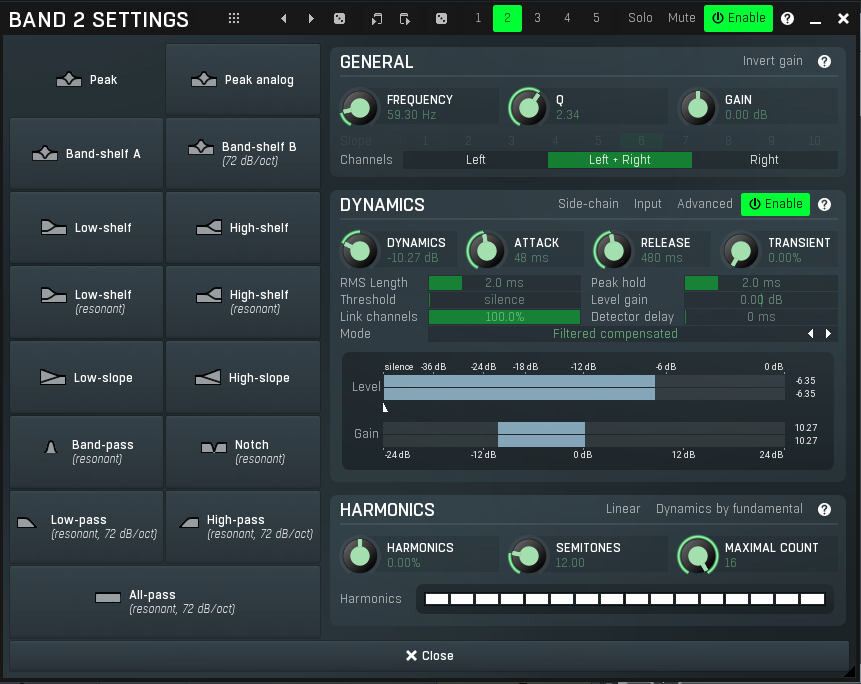Switch to band 3
The width and height of the screenshot is (861, 684).
pos(537,18)
